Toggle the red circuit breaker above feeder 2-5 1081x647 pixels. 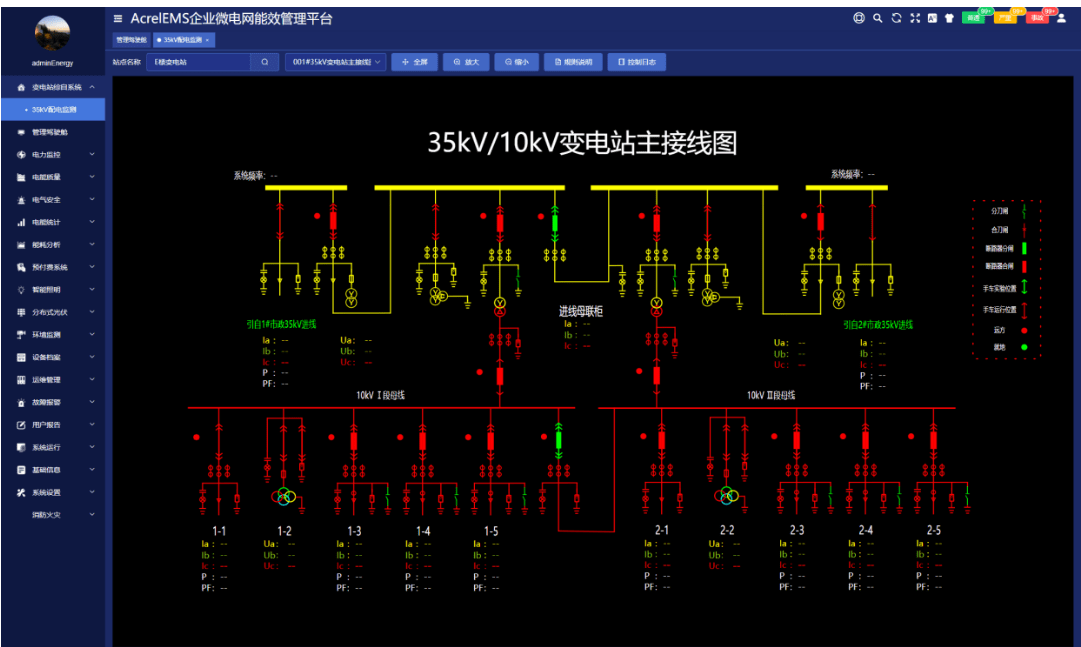[933, 439]
